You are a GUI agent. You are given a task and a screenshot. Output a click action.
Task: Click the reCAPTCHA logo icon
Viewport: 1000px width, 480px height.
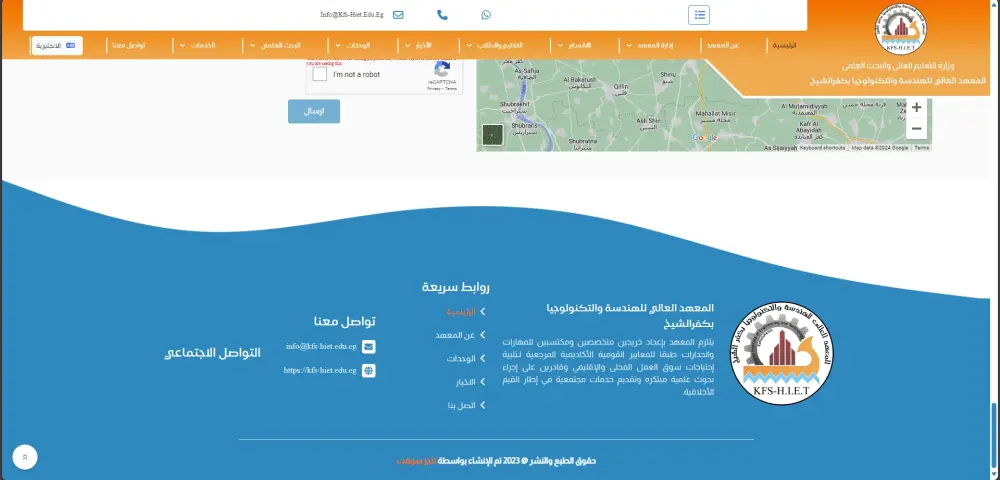[x=442, y=69]
